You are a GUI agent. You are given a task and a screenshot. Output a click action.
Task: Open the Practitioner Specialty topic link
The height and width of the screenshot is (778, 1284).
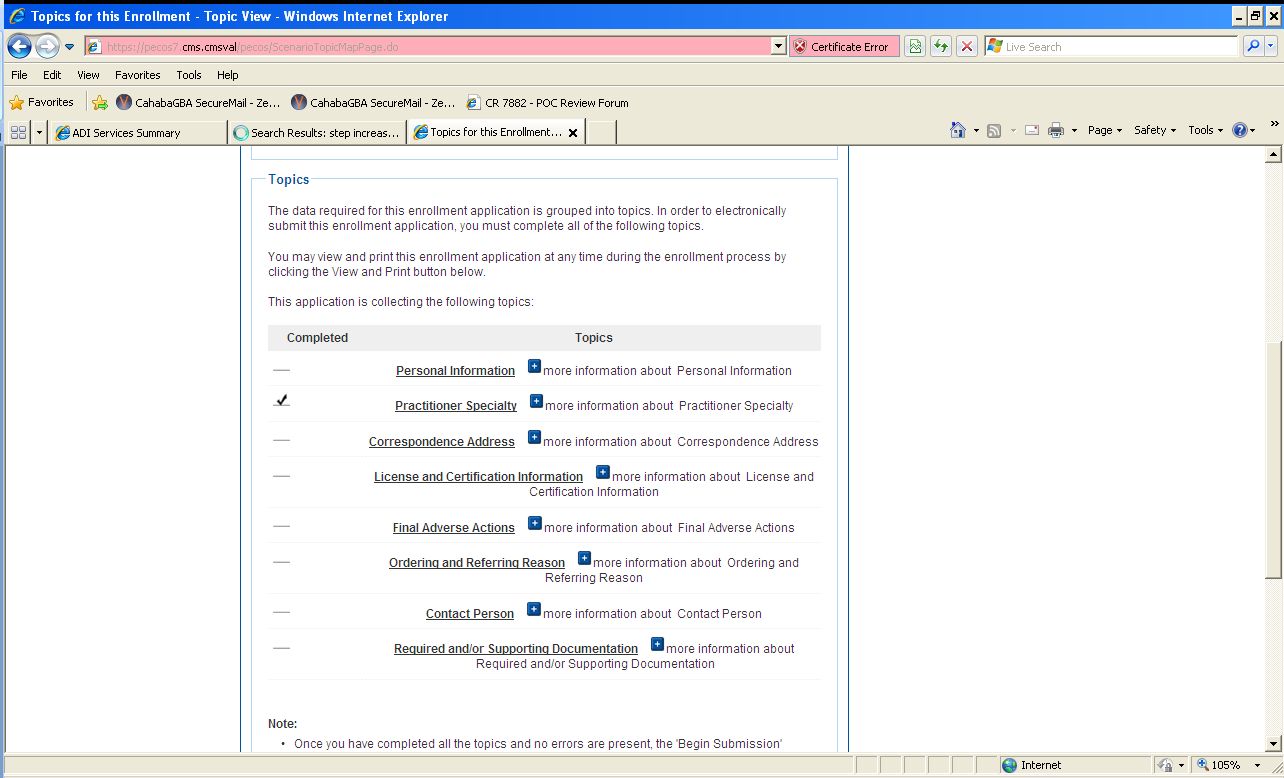456,406
